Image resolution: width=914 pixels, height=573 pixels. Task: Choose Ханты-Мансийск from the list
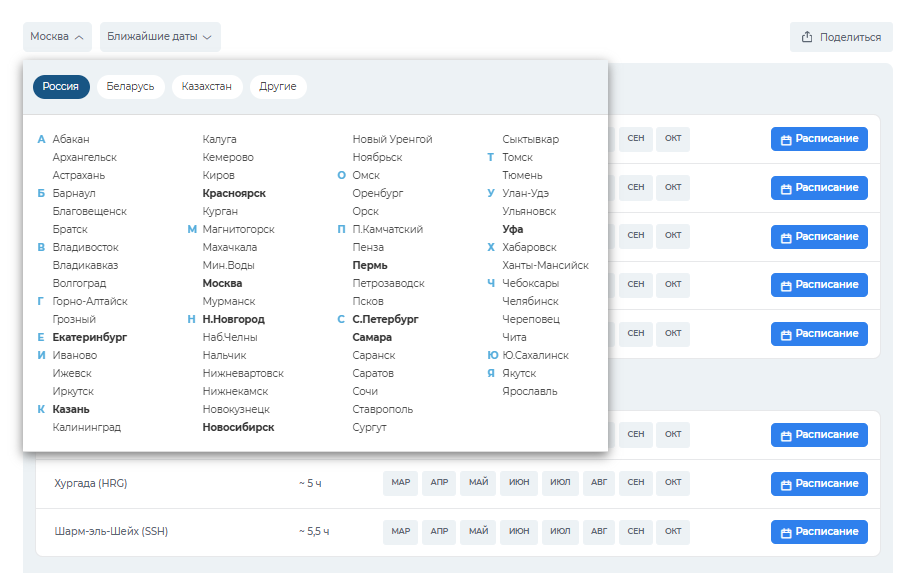pyautogui.click(x=546, y=265)
